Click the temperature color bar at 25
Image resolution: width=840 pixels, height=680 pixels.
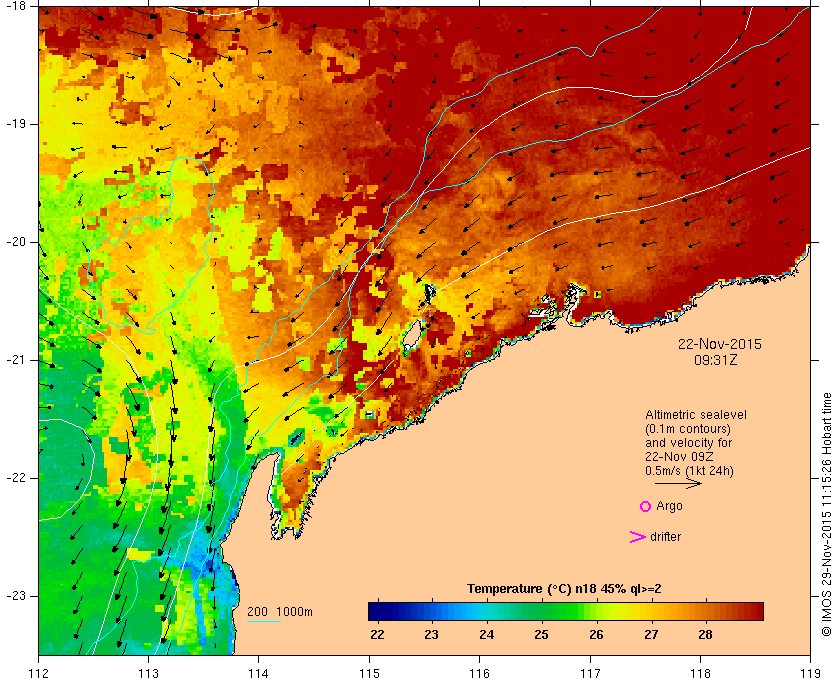click(542, 611)
